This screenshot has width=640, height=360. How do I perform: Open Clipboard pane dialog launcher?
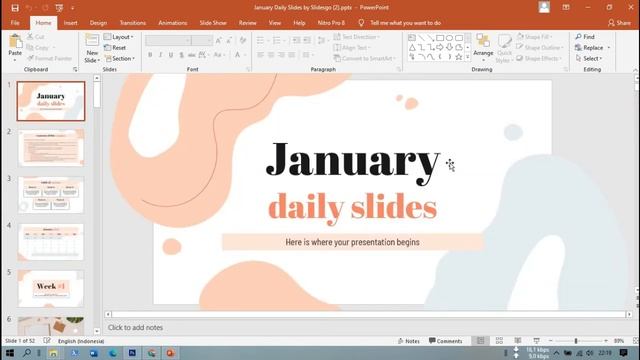[75, 69]
